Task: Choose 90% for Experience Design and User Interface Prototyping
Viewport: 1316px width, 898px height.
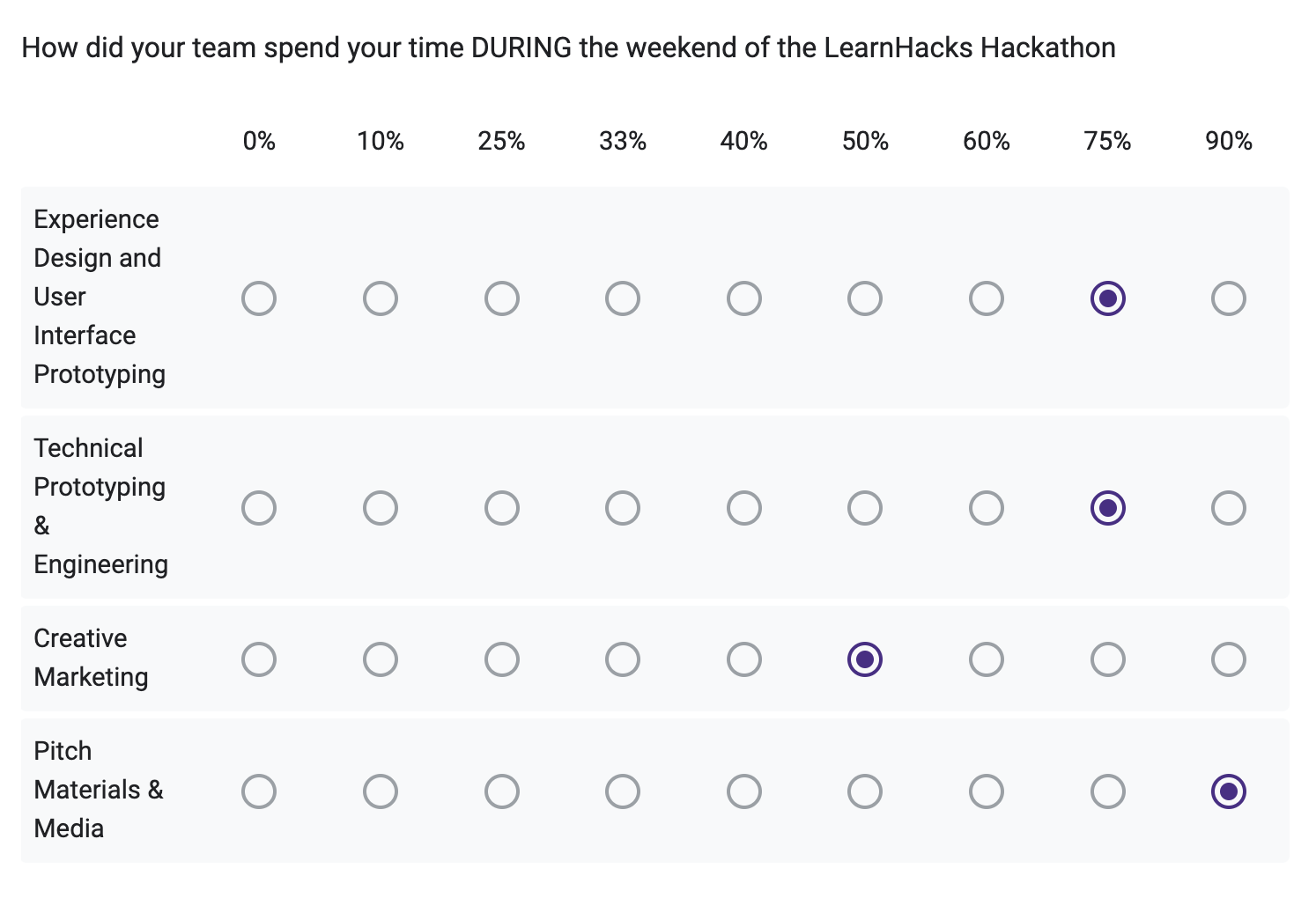Action: [x=1229, y=298]
